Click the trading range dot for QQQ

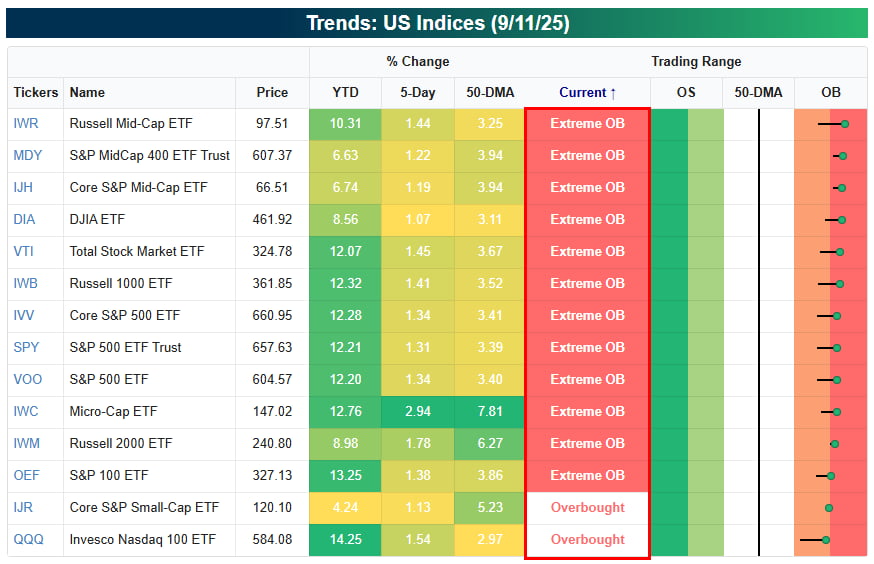click(825, 540)
